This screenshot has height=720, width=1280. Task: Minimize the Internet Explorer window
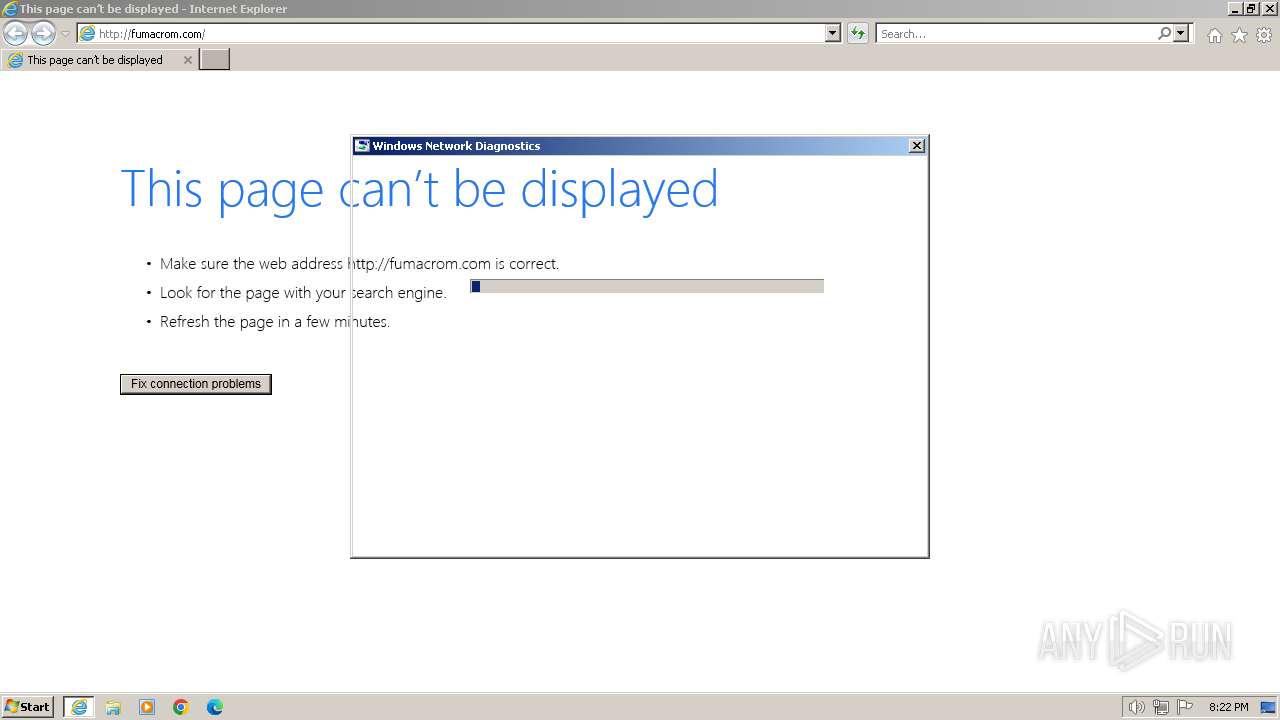tap(1236, 8)
